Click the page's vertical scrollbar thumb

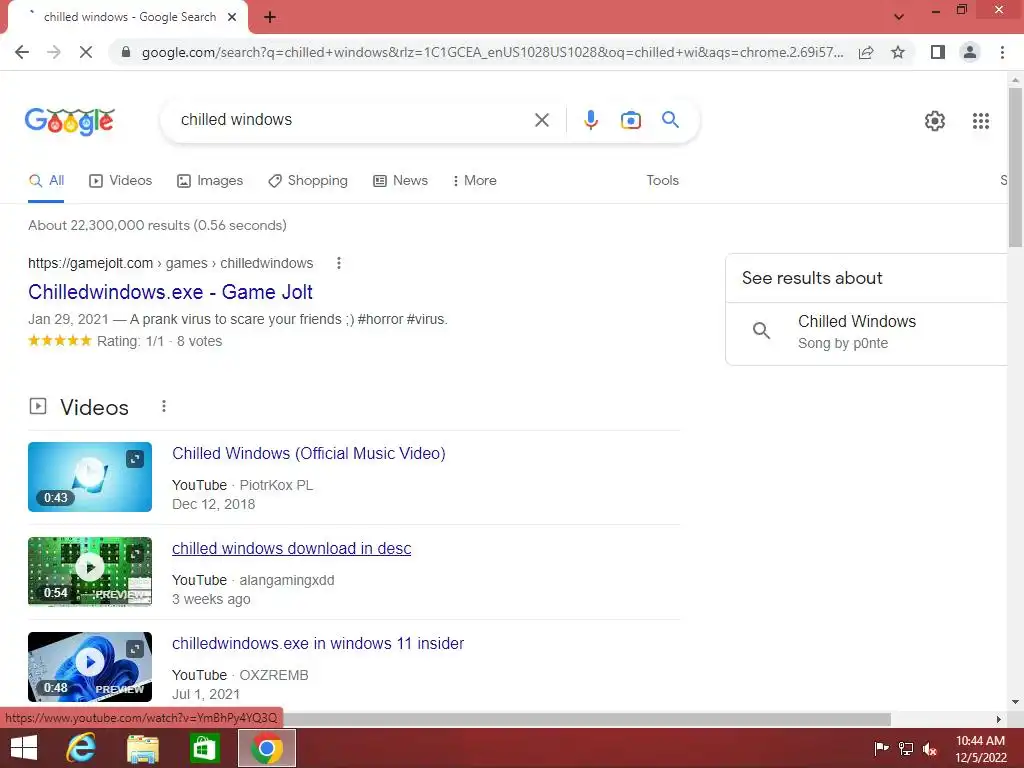click(x=1015, y=167)
